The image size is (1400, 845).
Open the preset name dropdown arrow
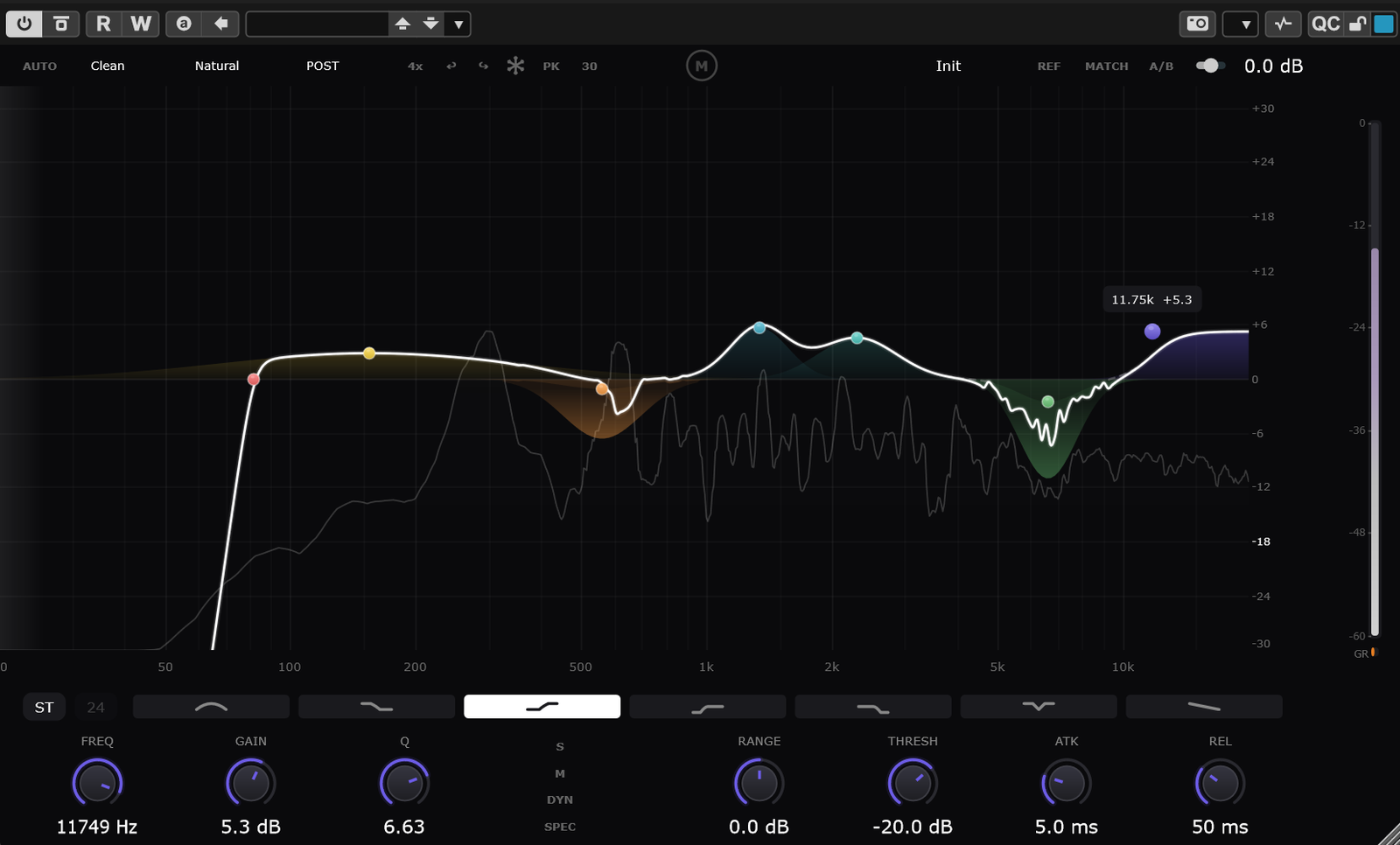click(x=458, y=24)
